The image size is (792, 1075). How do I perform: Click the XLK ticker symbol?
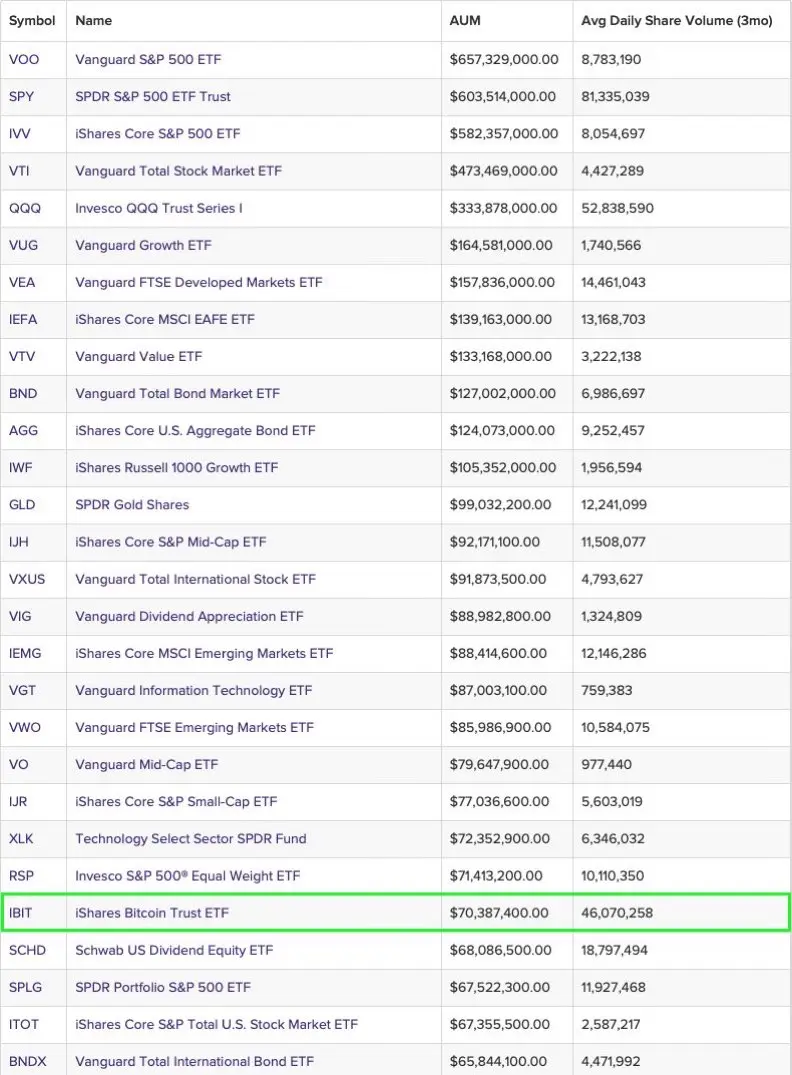[21, 838]
